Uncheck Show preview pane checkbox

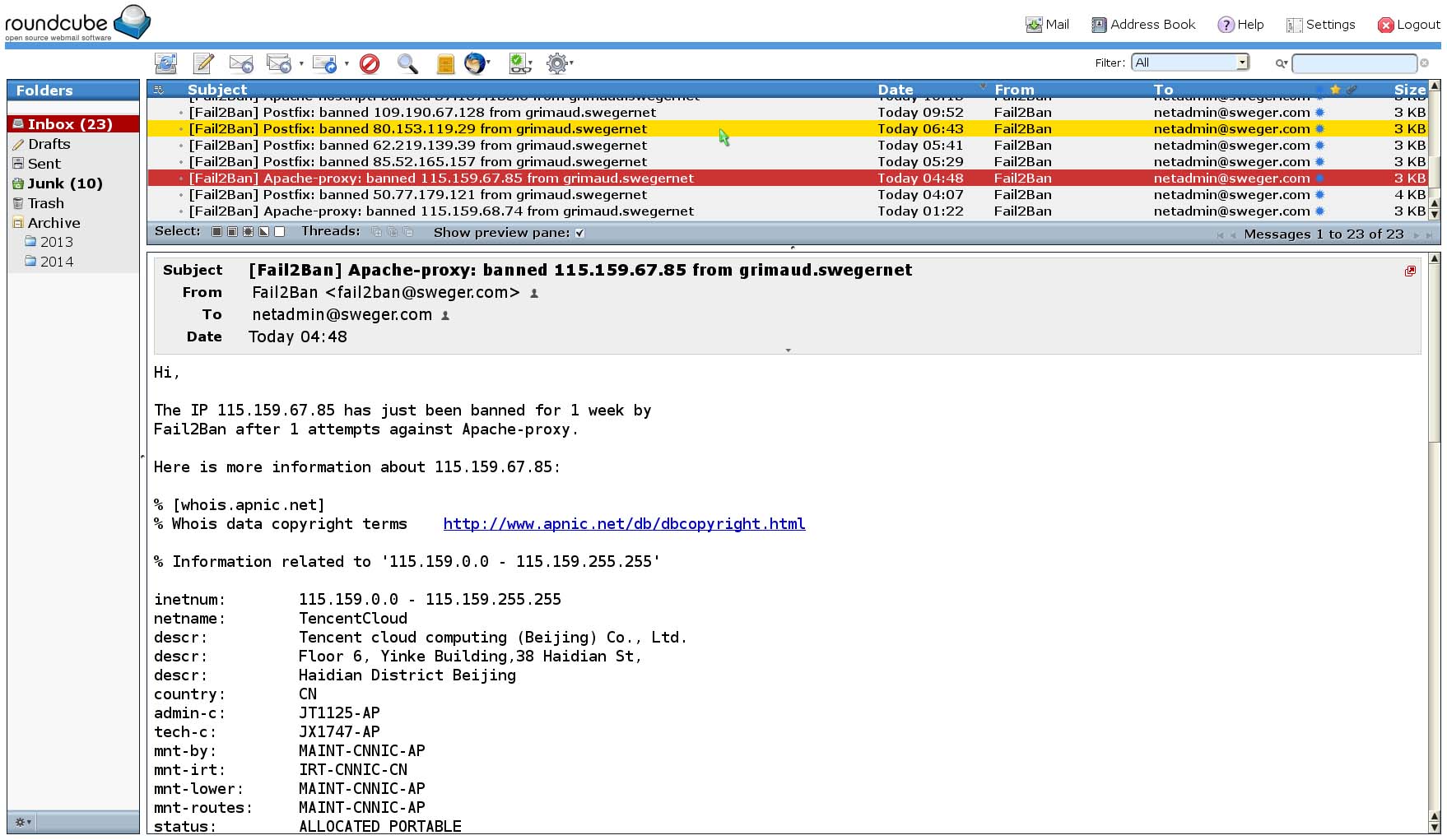pos(580,233)
